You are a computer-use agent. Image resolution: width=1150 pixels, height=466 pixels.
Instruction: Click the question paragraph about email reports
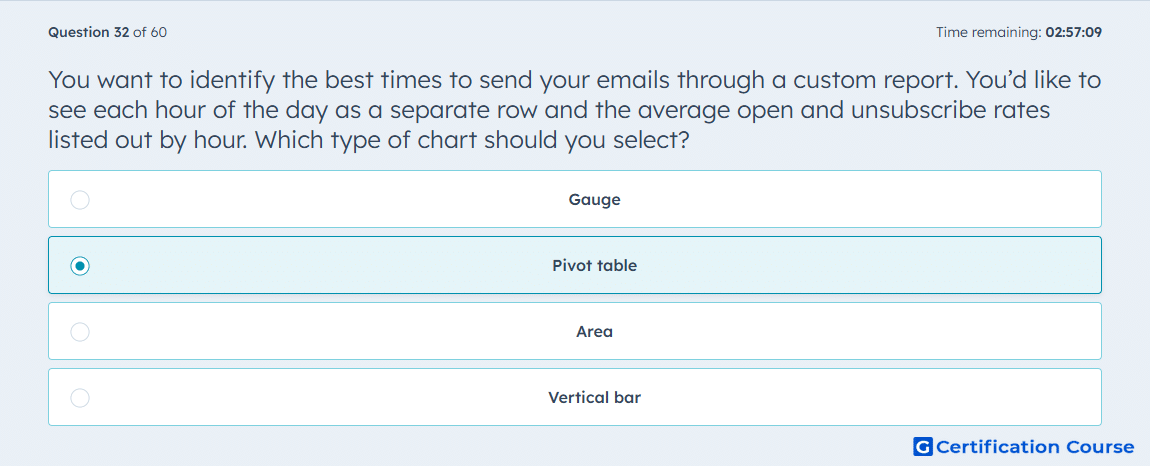pos(574,109)
